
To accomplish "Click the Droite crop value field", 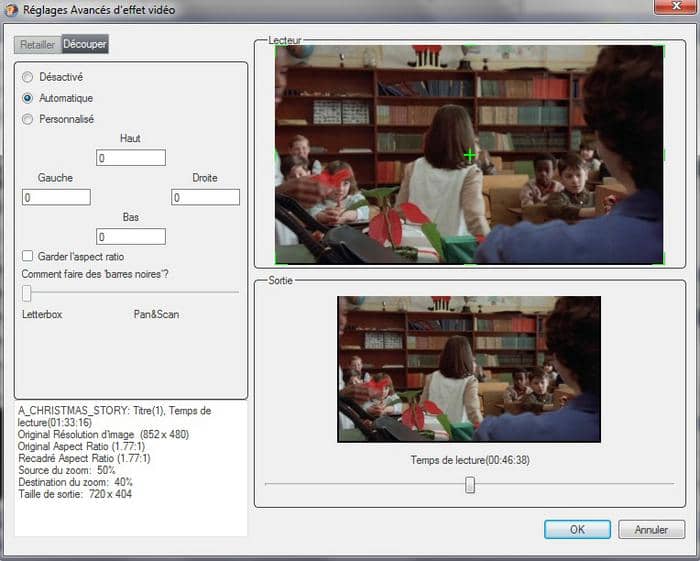I will [205, 197].
